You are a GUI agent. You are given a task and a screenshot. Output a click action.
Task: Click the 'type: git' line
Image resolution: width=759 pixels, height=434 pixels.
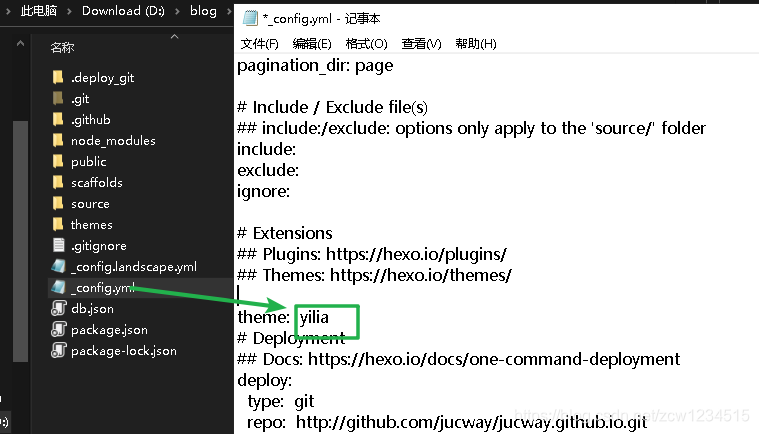pyautogui.click(x=281, y=402)
